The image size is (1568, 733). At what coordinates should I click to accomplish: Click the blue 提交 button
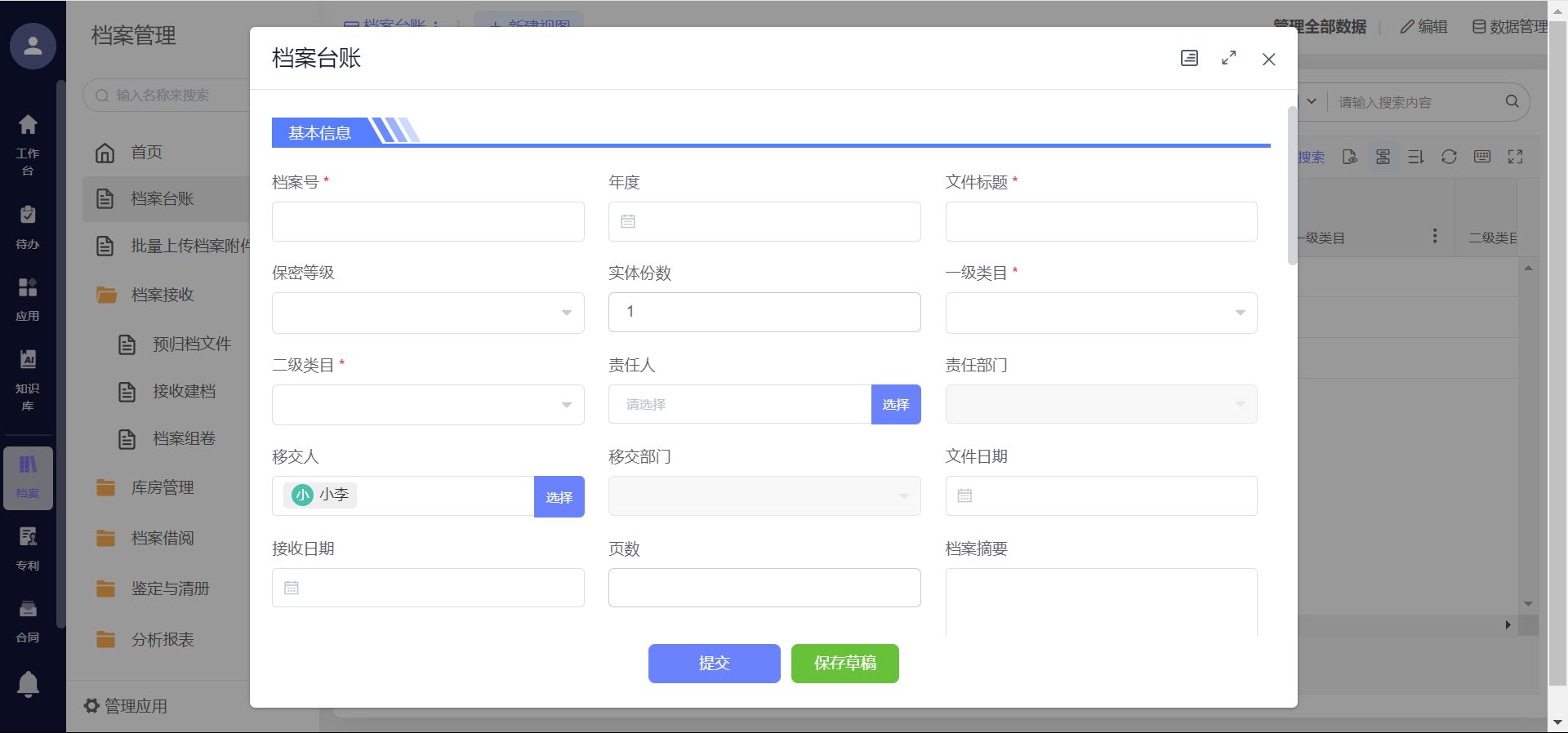pyautogui.click(x=714, y=664)
